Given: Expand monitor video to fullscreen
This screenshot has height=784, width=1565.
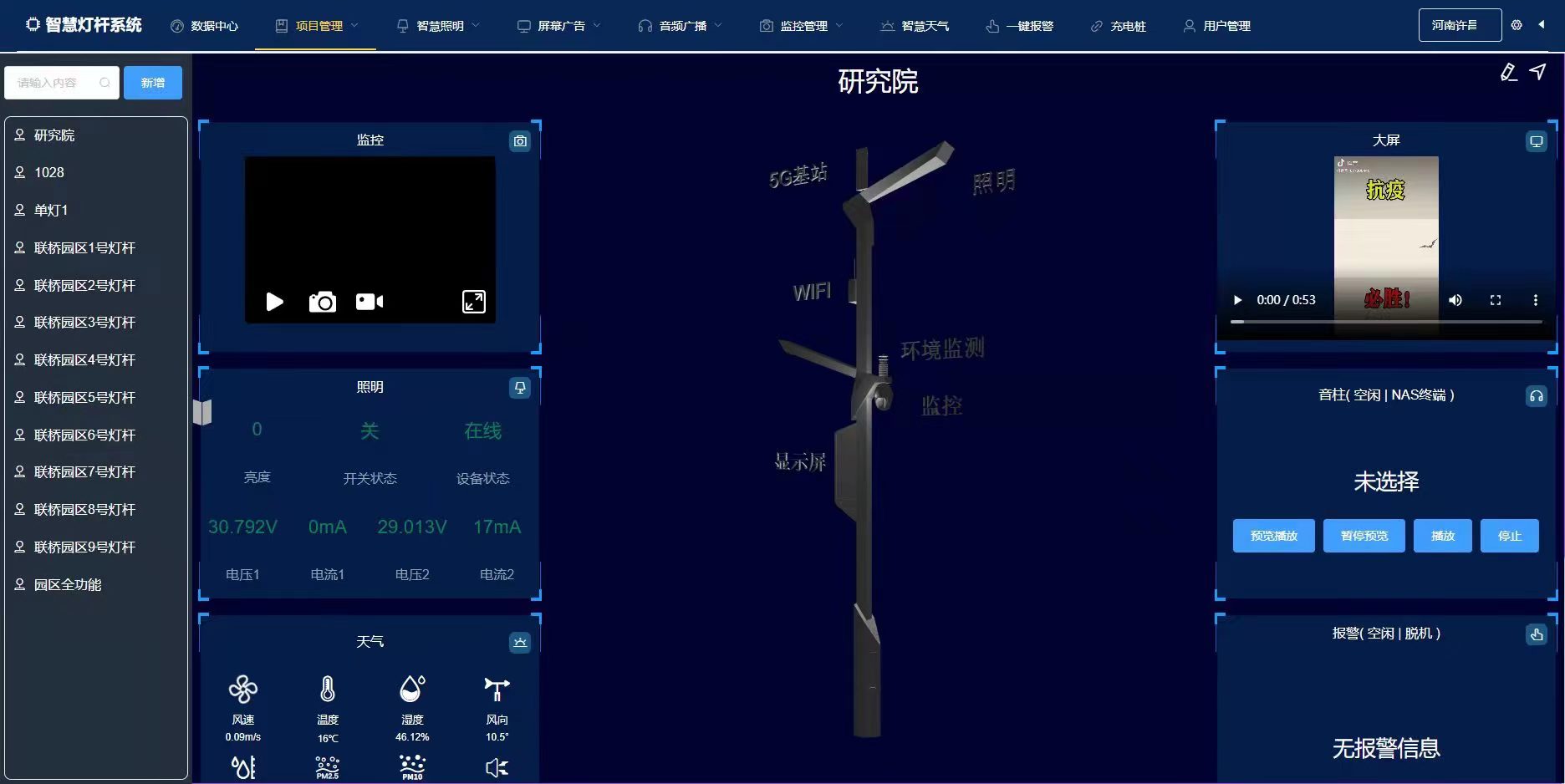Looking at the screenshot, I should [473, 302].
